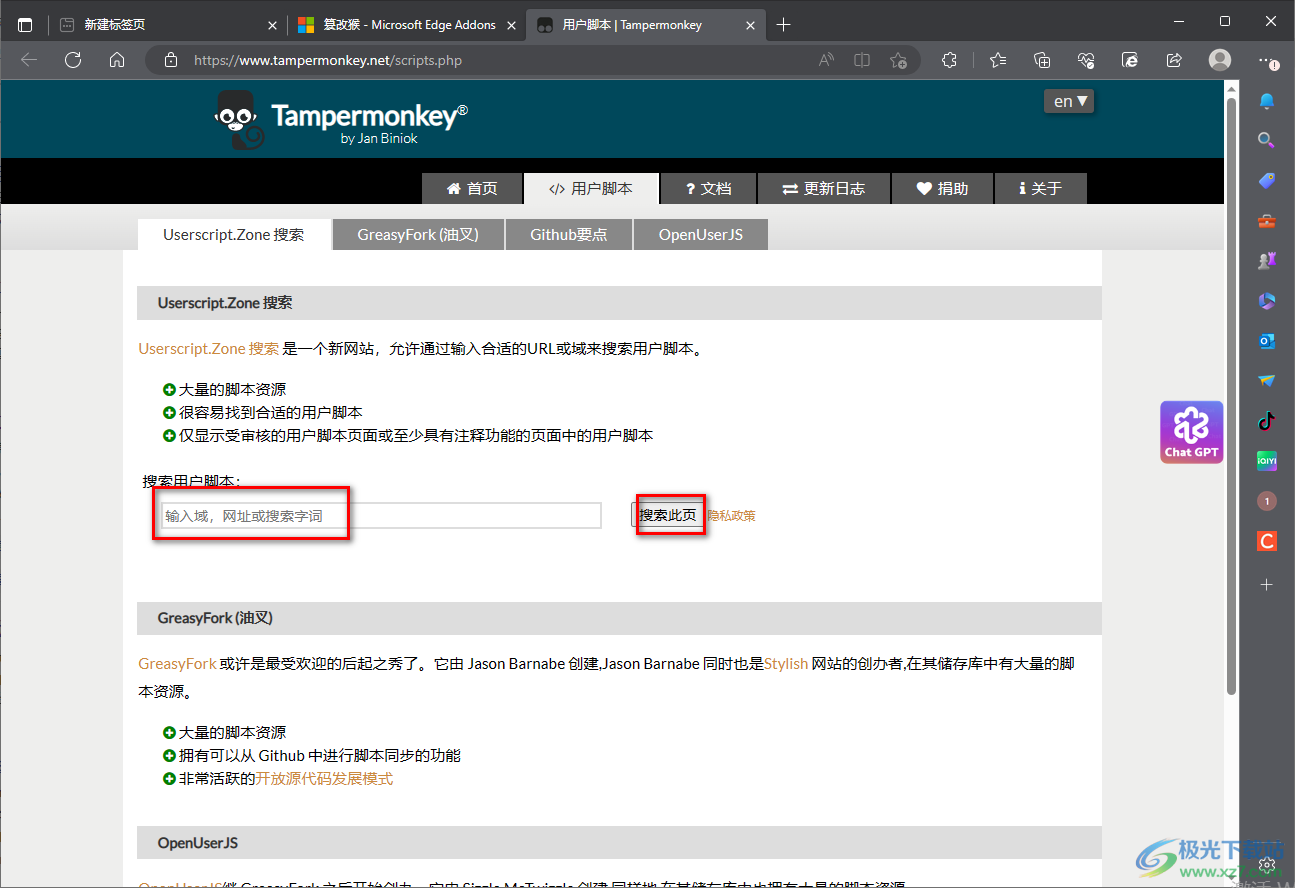Open sidebar settings gear
The width and height of the screenshot is (1295, 888).
(1267, 864)
